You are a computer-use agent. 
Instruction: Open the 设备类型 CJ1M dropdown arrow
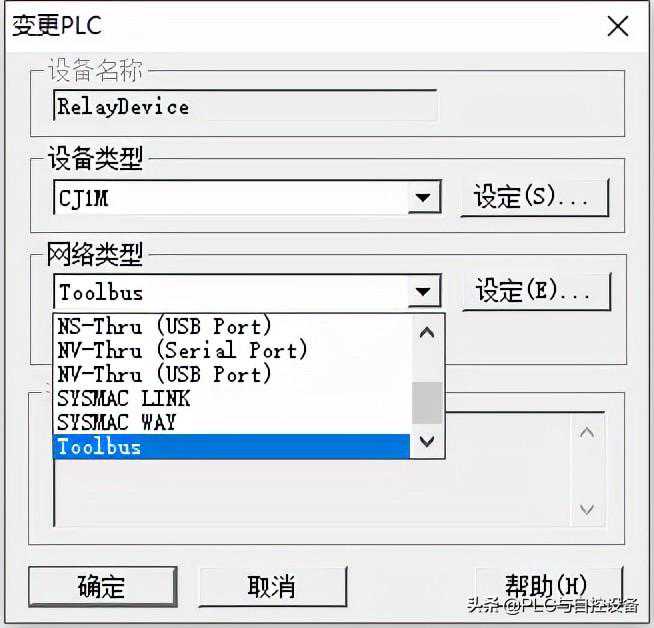(x=424, y=198)
